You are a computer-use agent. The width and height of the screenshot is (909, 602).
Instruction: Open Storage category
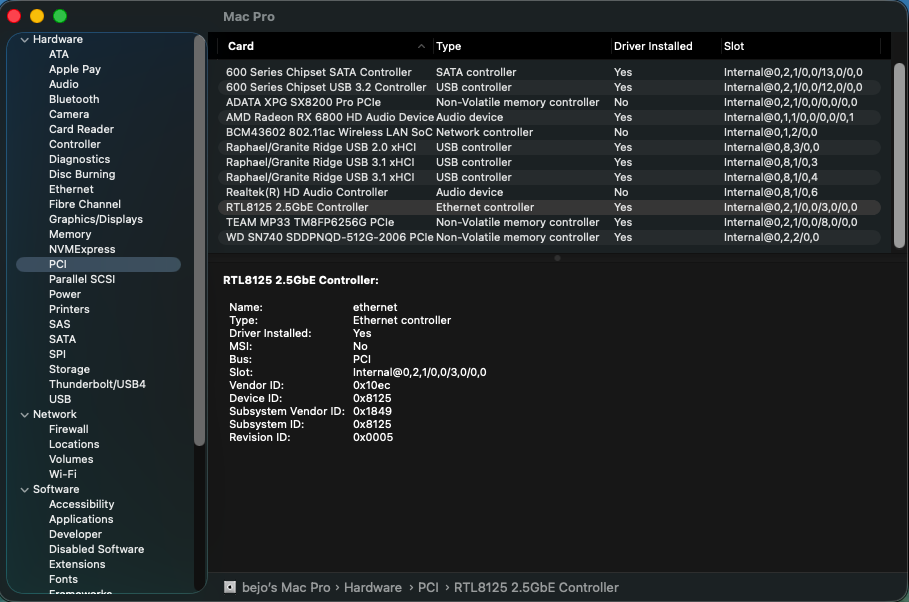pos(70,369)
